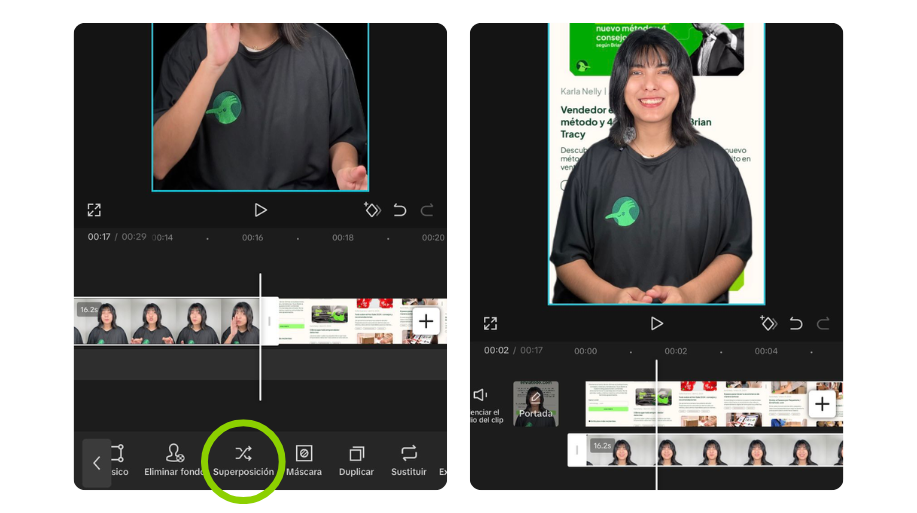917x513 pixels.
Task: Play the preview in the right editor
Action: point(656,324)
